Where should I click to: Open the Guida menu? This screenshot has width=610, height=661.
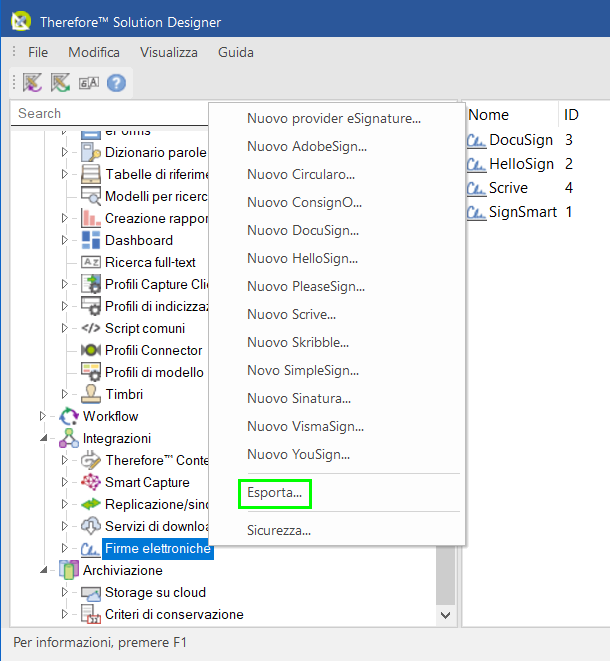tap(236, 52)
